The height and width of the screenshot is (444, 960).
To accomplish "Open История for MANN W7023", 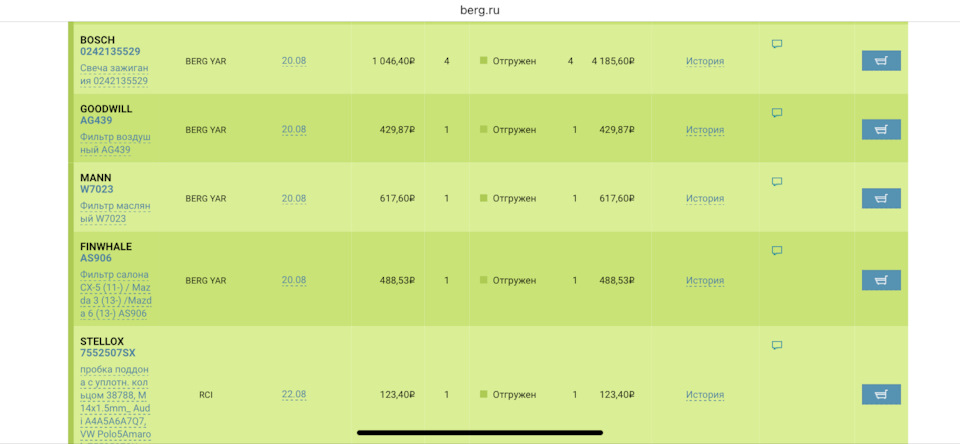I will tap(705, 198).
